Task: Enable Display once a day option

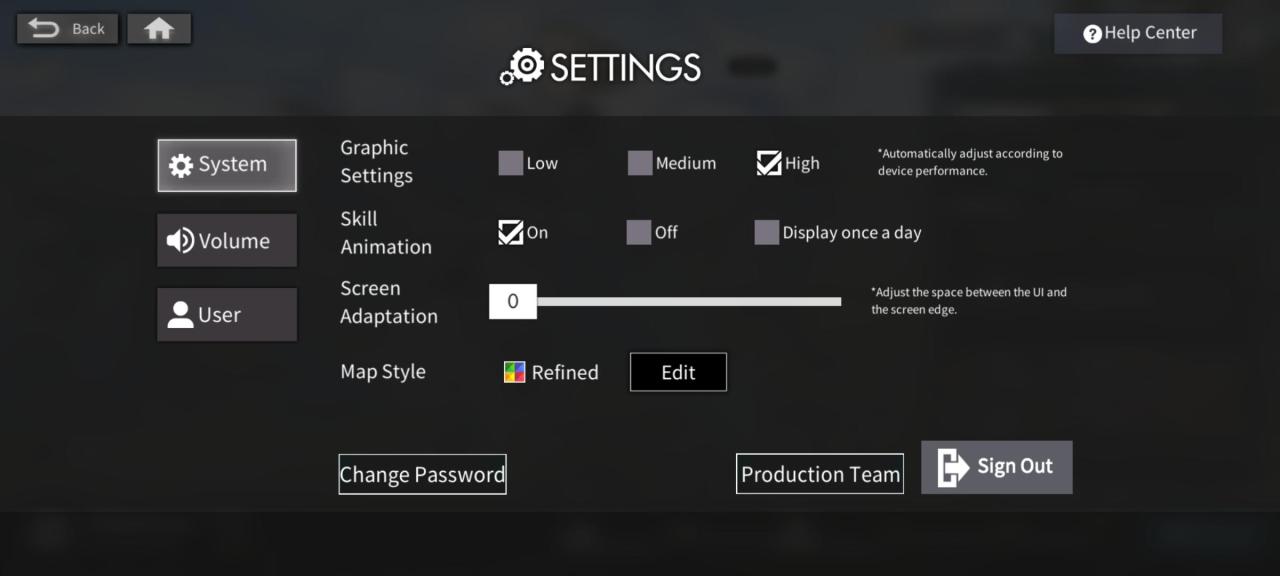Action: [767, 233]
